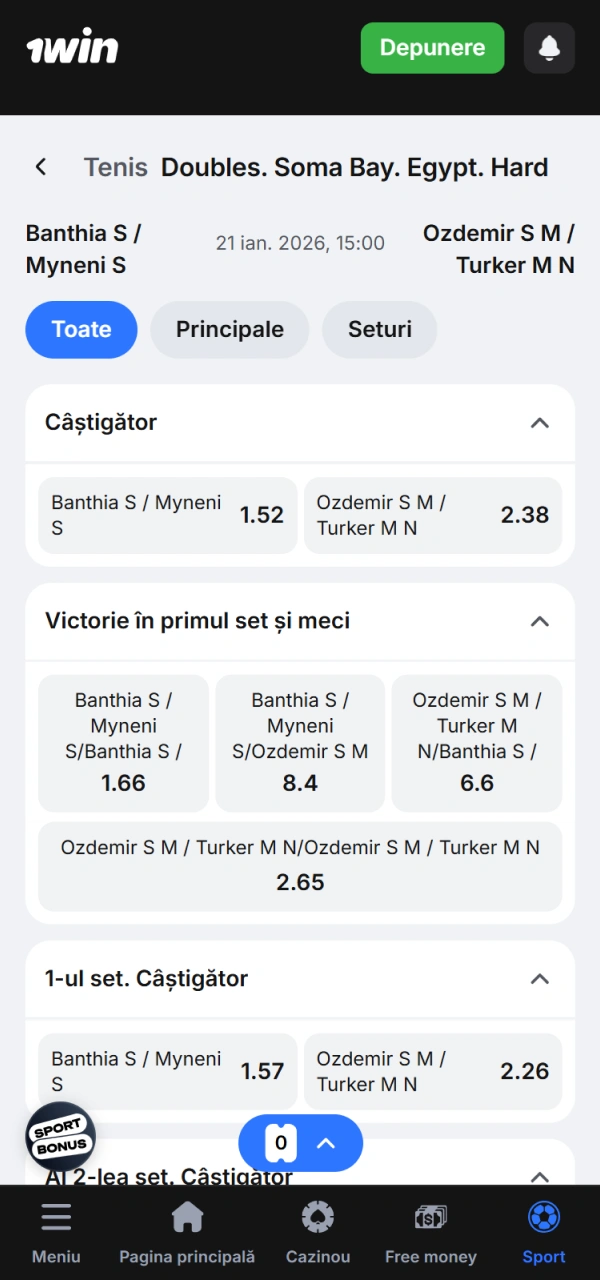This screenshot has height=1280, width=600.
Task: Pick Ozdemir S M / Turker M N at 2.26
Action: (432, 1071)
